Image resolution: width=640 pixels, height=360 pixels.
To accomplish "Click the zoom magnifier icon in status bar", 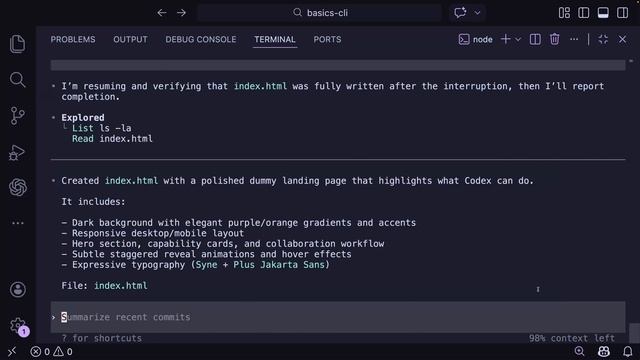I will pos(579,351).
